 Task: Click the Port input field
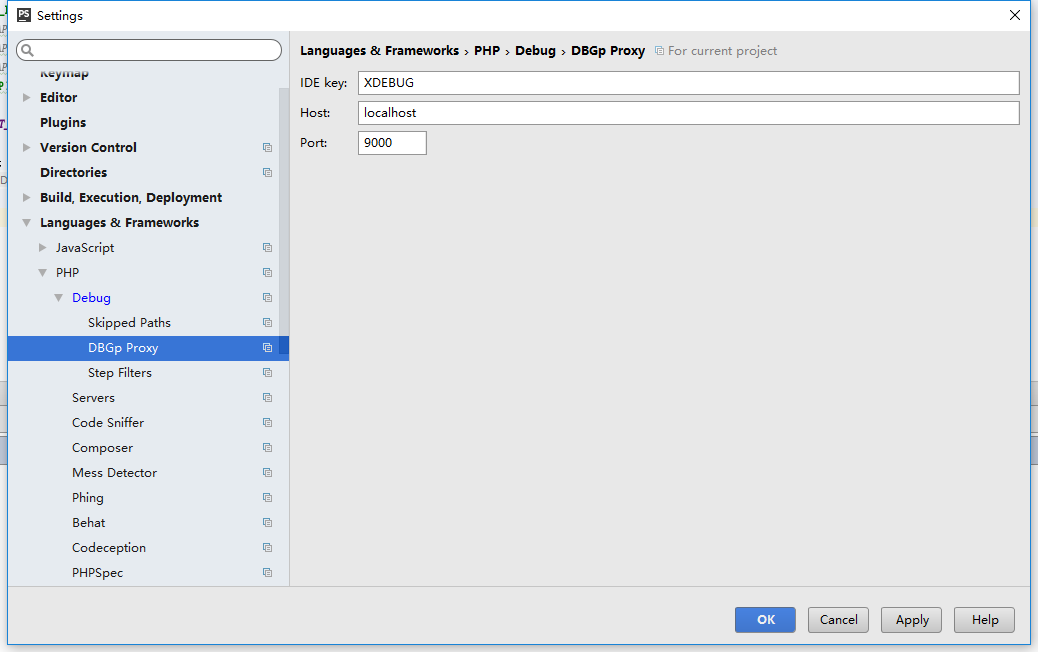point(392,142)
